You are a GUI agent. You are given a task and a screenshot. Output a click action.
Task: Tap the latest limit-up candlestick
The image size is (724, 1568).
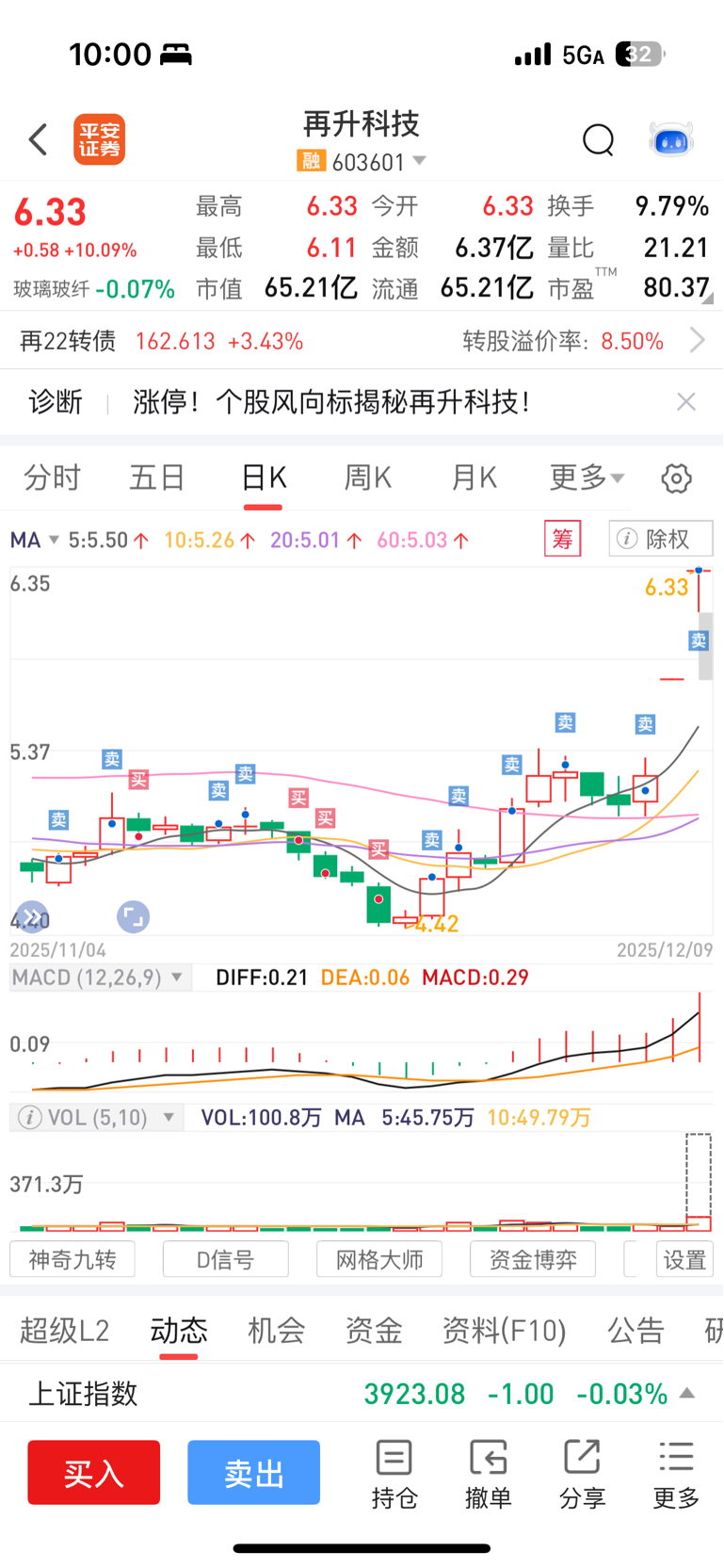pyautogui.click(x=699, y=590)
